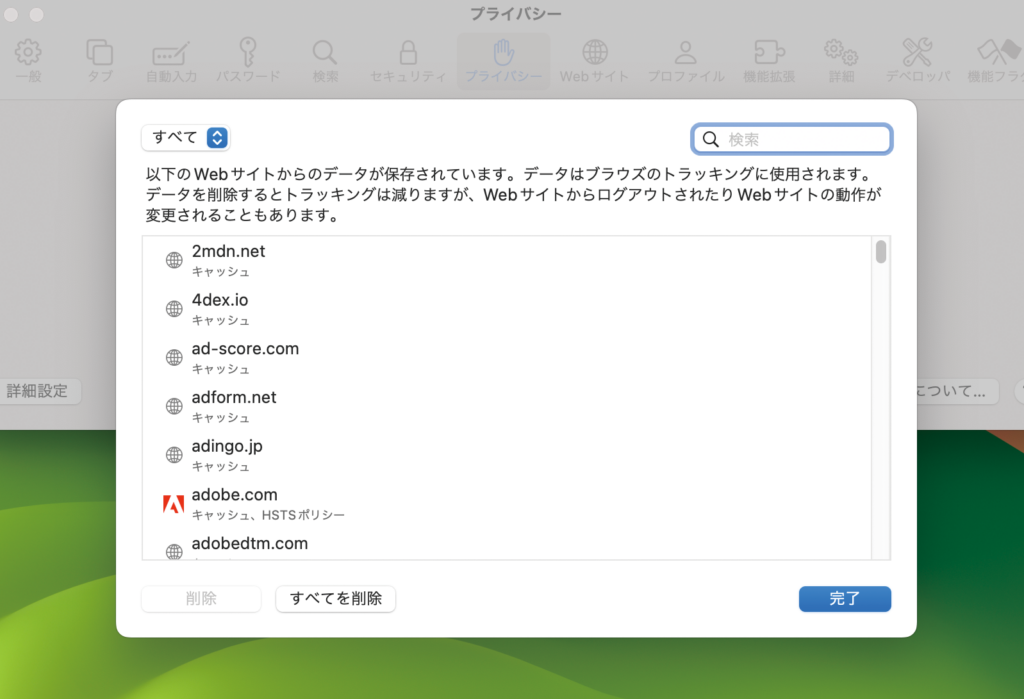Open the 機能拡張 (Extensions) pane

769,61
